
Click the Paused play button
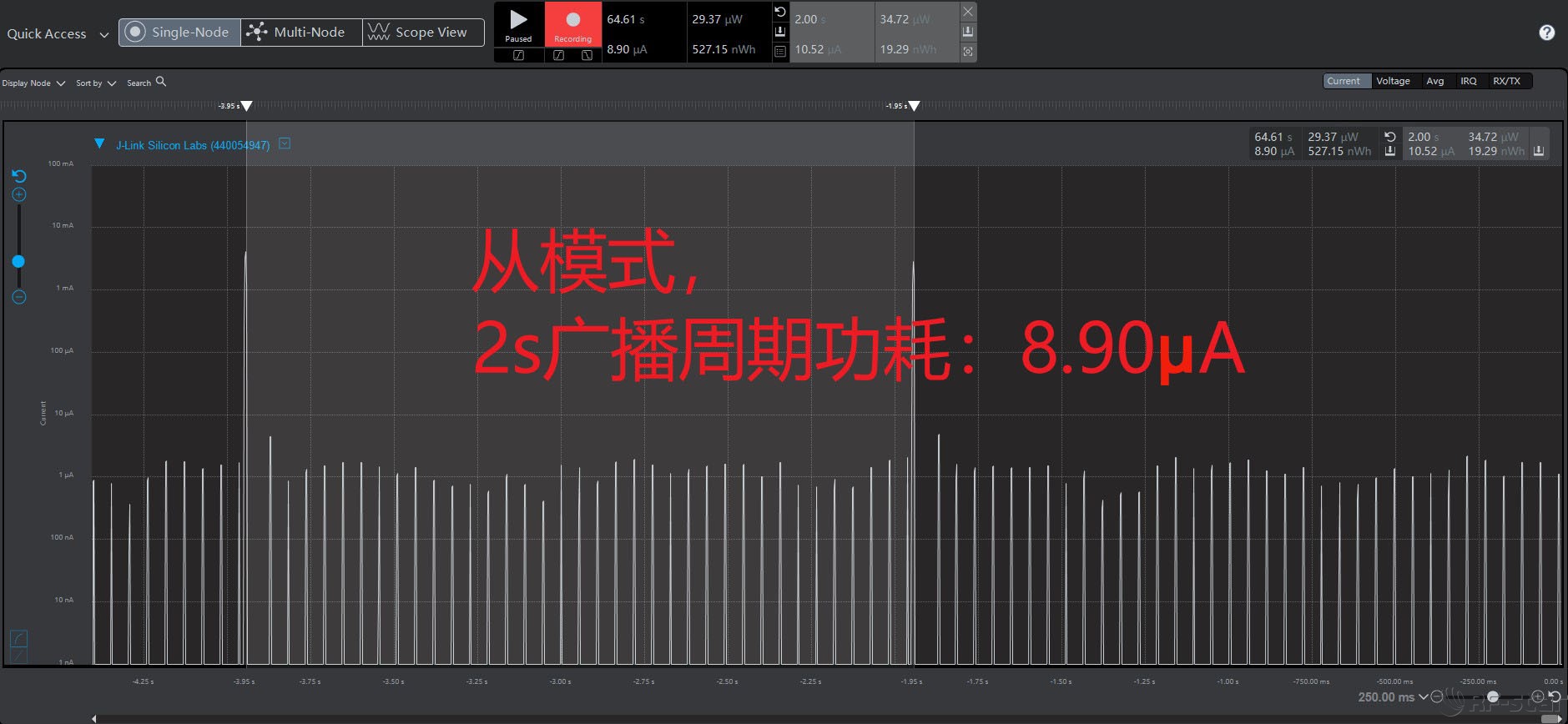tap(518, 24)
